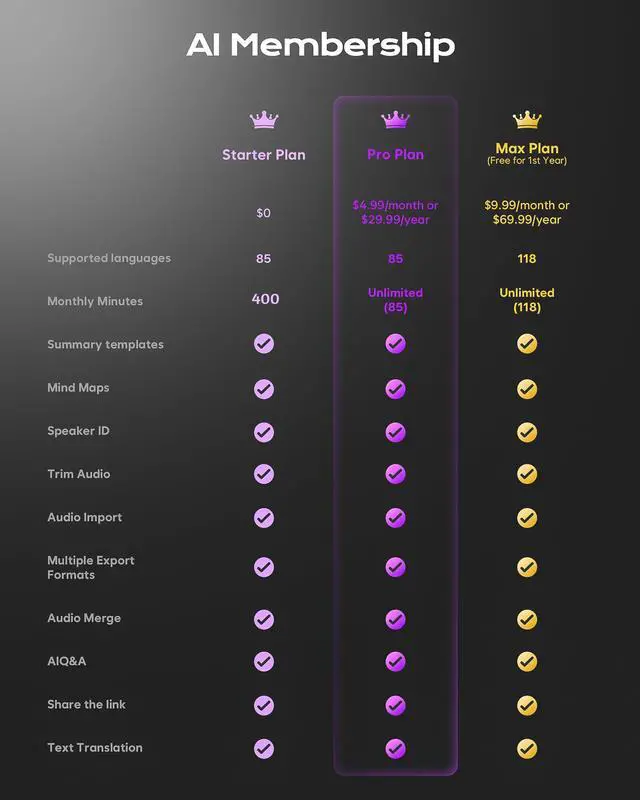Click Pro Plan Audio Import checkmark
Image resolution: width=640 pixels, height=800 pixels.
(x=395, y=518)
